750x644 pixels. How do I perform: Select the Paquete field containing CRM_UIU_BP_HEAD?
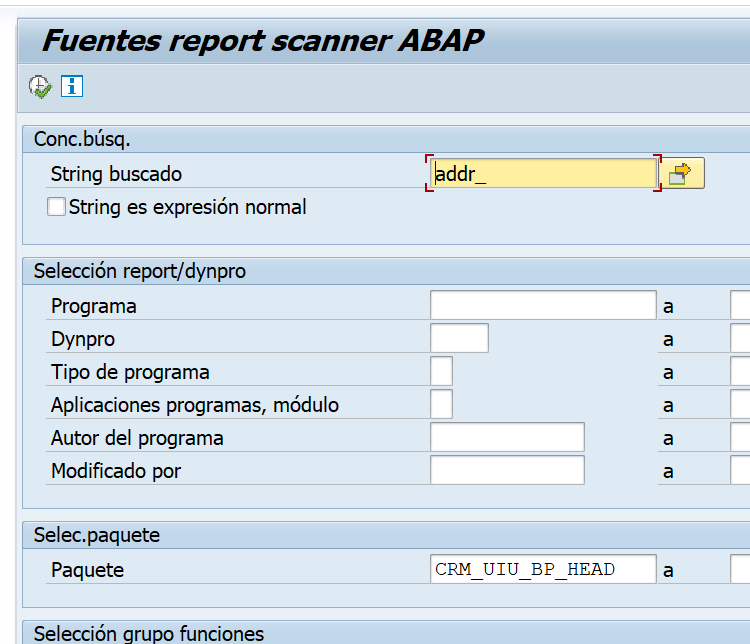click(543, 570)
